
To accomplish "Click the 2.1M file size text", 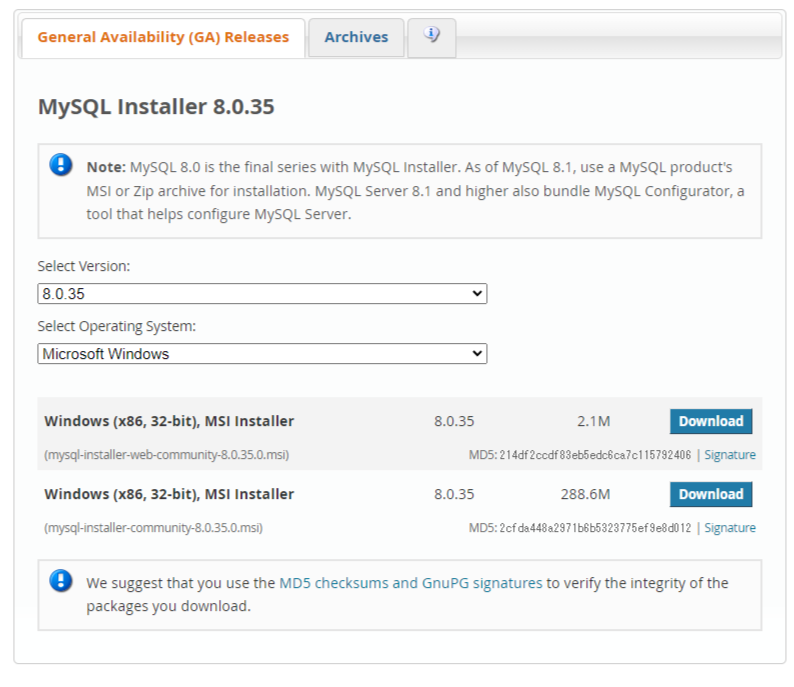I will coord(593,421).
